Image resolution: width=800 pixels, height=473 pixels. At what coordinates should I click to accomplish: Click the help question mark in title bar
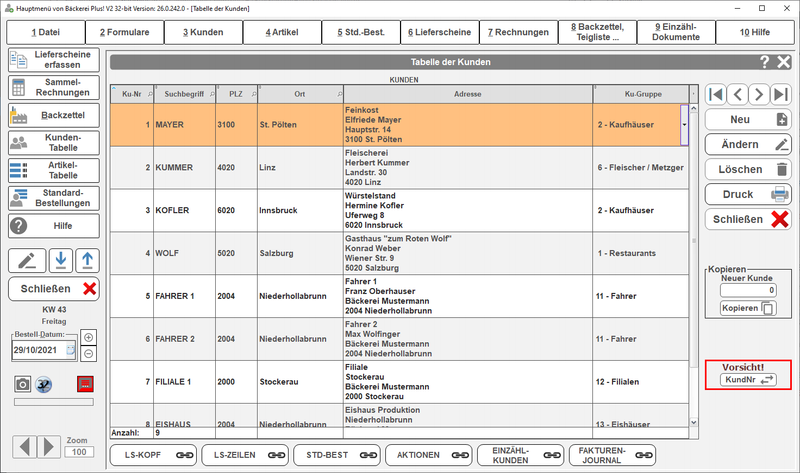pos(764,62)
